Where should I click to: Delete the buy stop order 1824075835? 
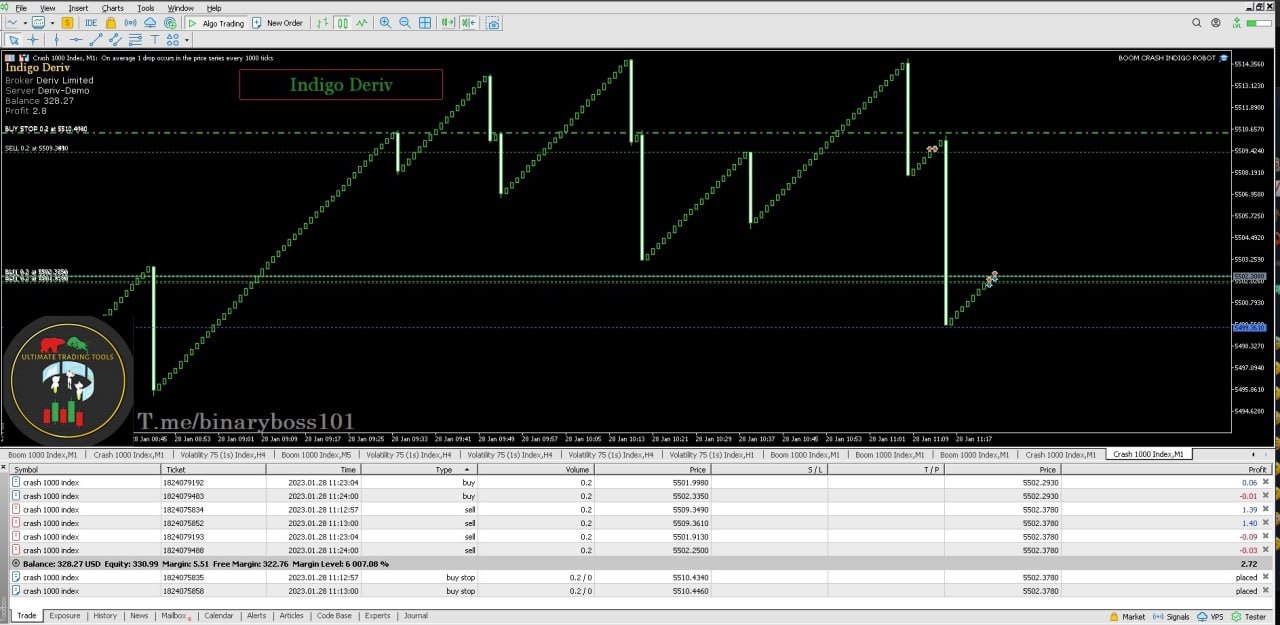(x=1265, y=577)
